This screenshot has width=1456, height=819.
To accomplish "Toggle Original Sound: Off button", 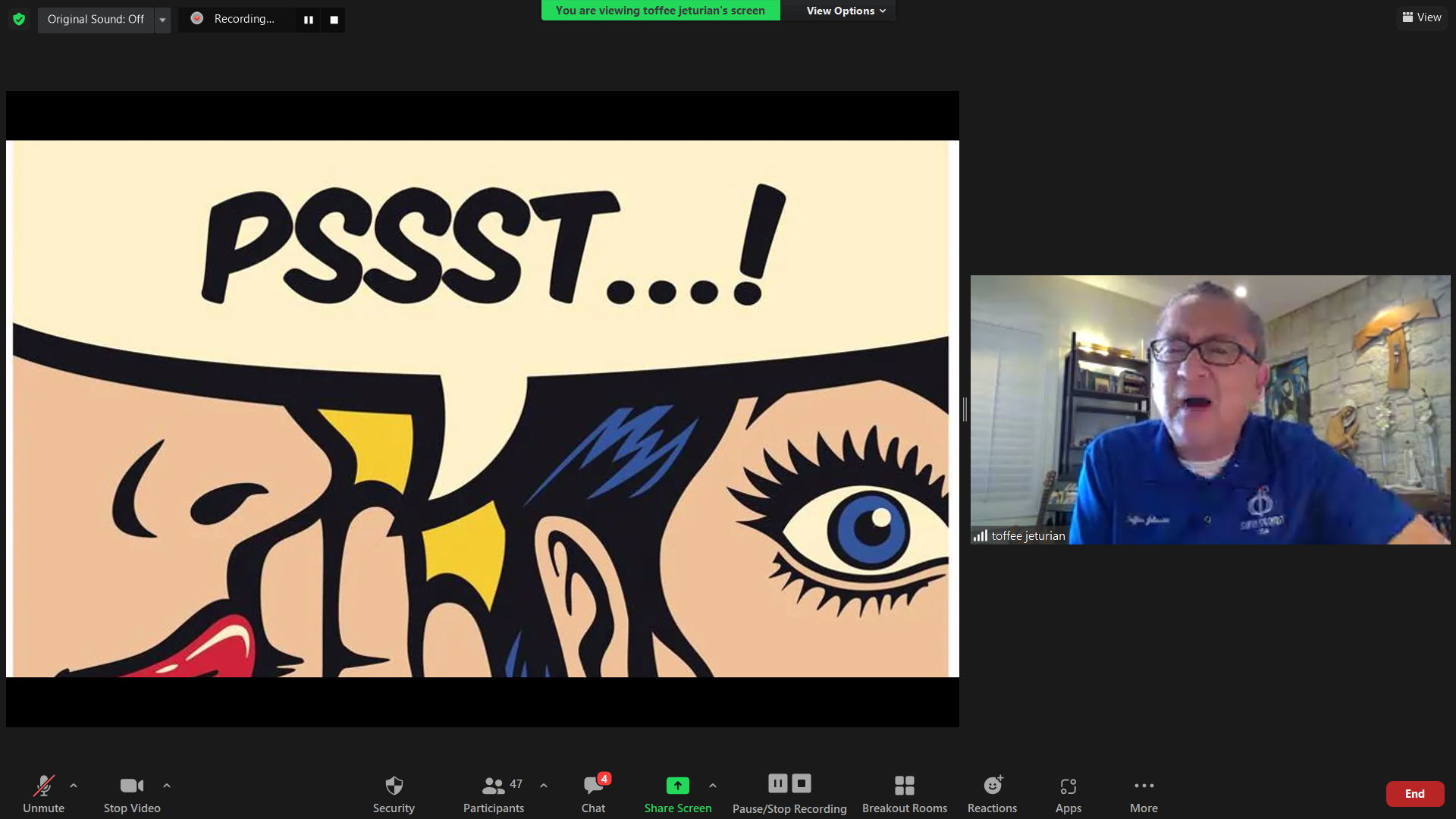I will point(96,19).
